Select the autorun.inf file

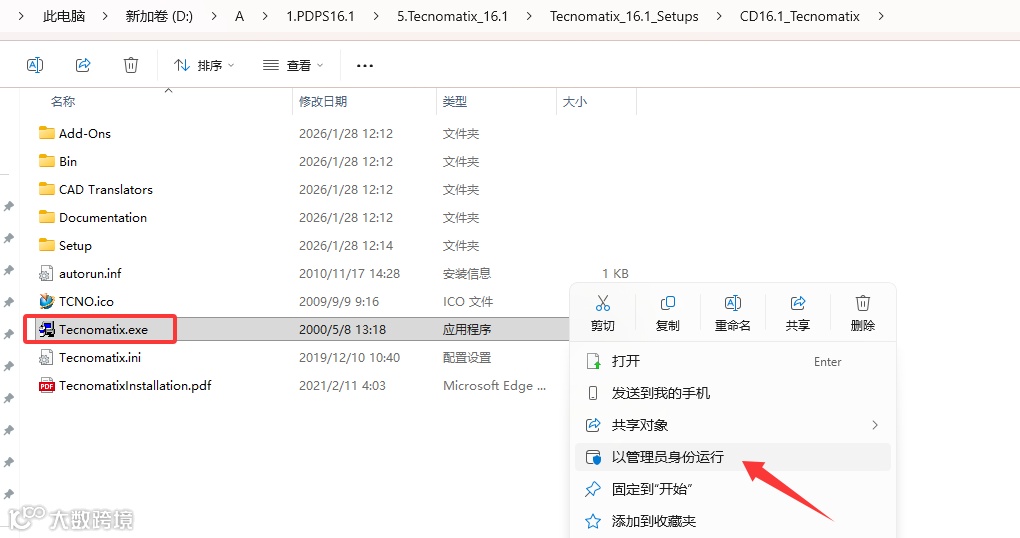90,273
